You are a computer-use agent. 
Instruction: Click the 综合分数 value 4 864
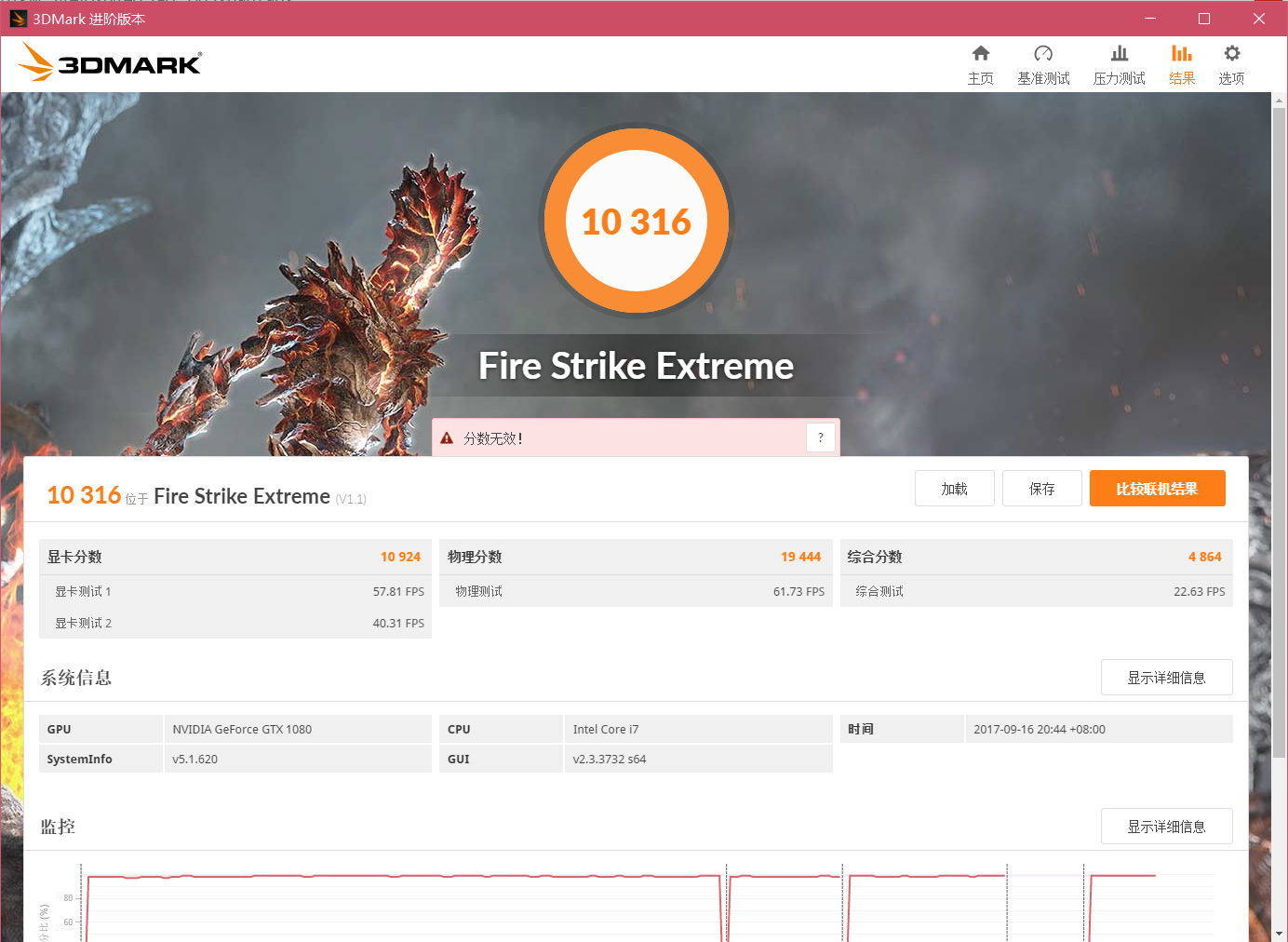click(x=1205, y=557)
